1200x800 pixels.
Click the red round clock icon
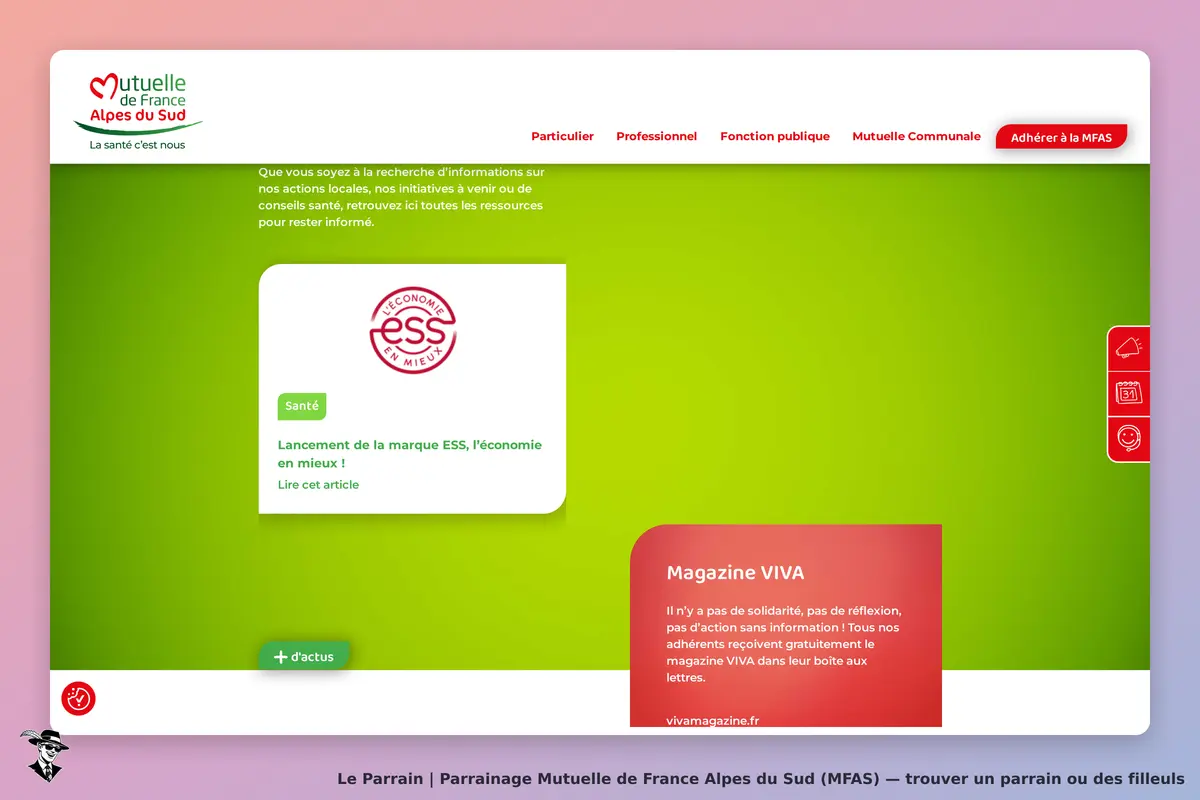click(x=78, y=698)
